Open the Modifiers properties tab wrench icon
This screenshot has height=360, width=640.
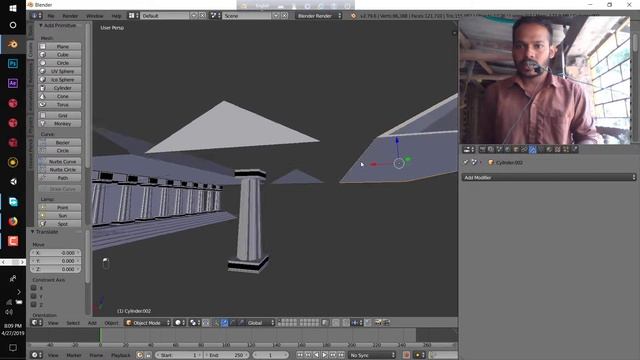532,150
